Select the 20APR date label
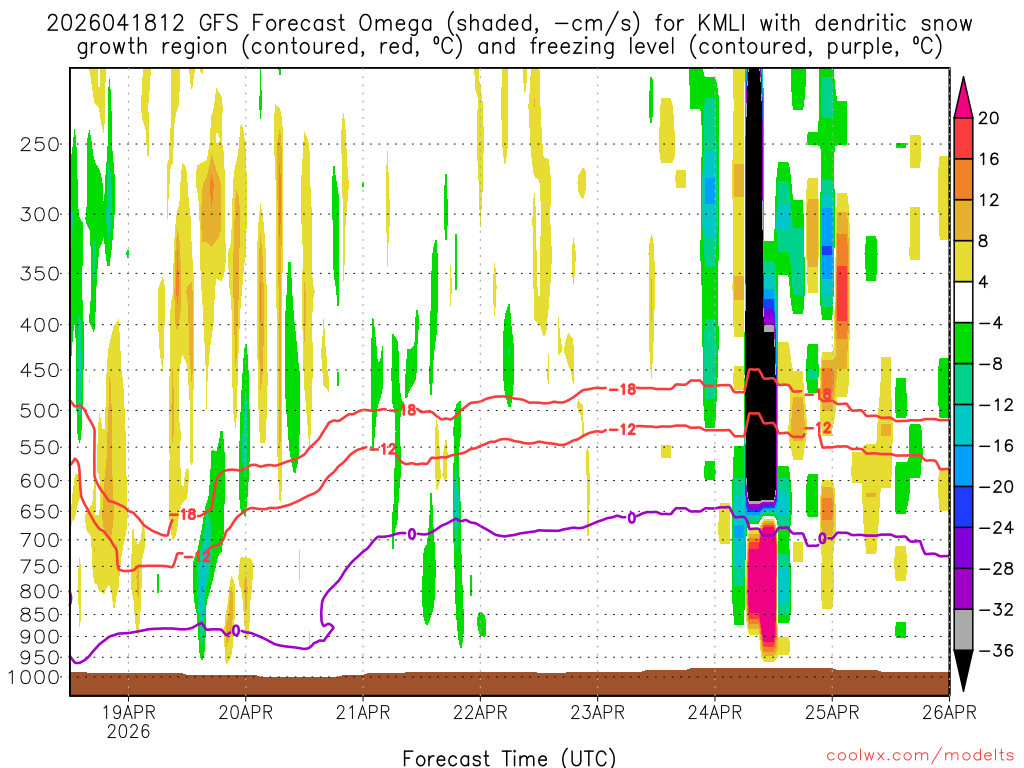The width and height of the screenshot is (1024, 768). point(246,712)
